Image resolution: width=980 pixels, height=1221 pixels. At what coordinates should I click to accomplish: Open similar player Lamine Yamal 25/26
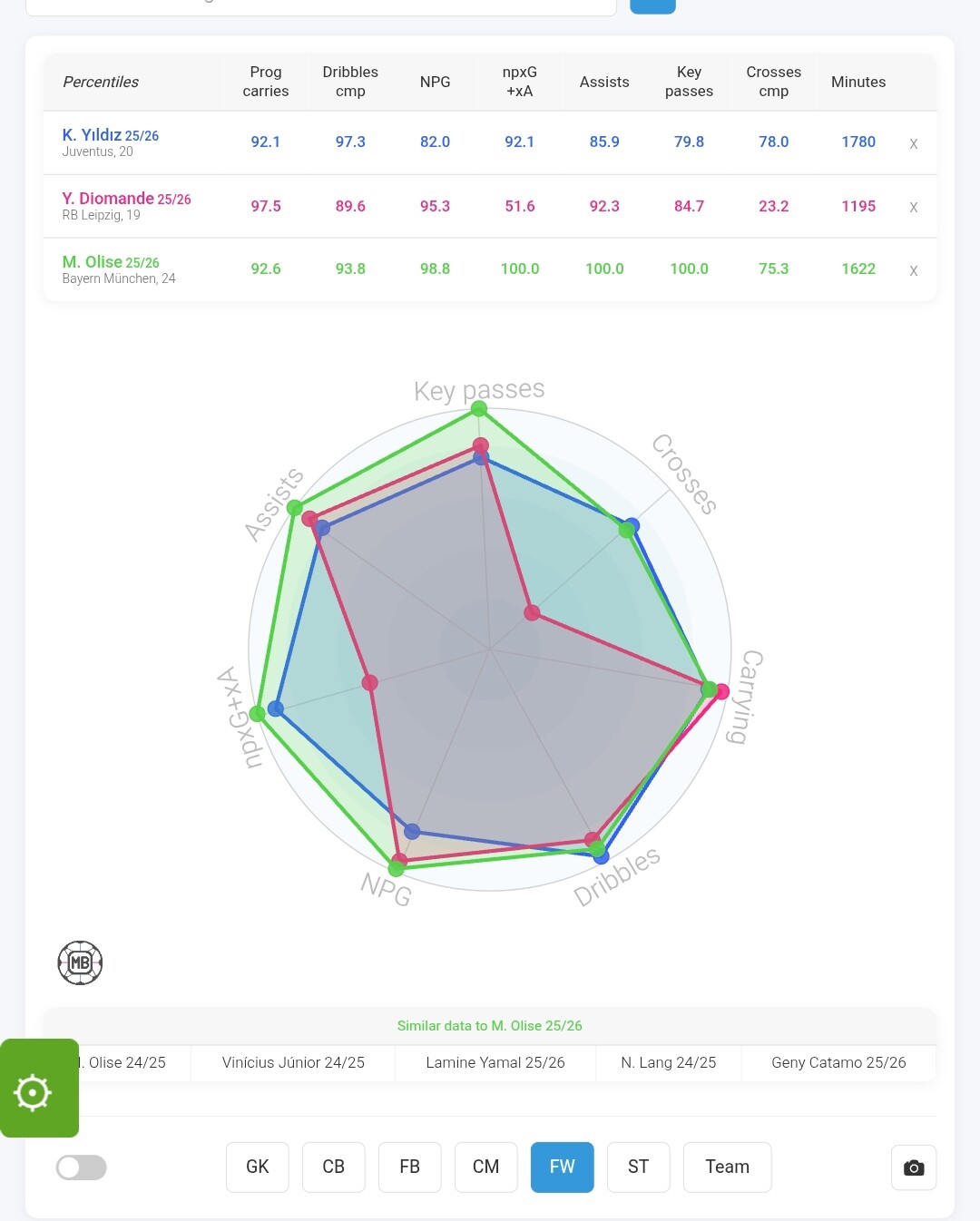coord(495,1062)
